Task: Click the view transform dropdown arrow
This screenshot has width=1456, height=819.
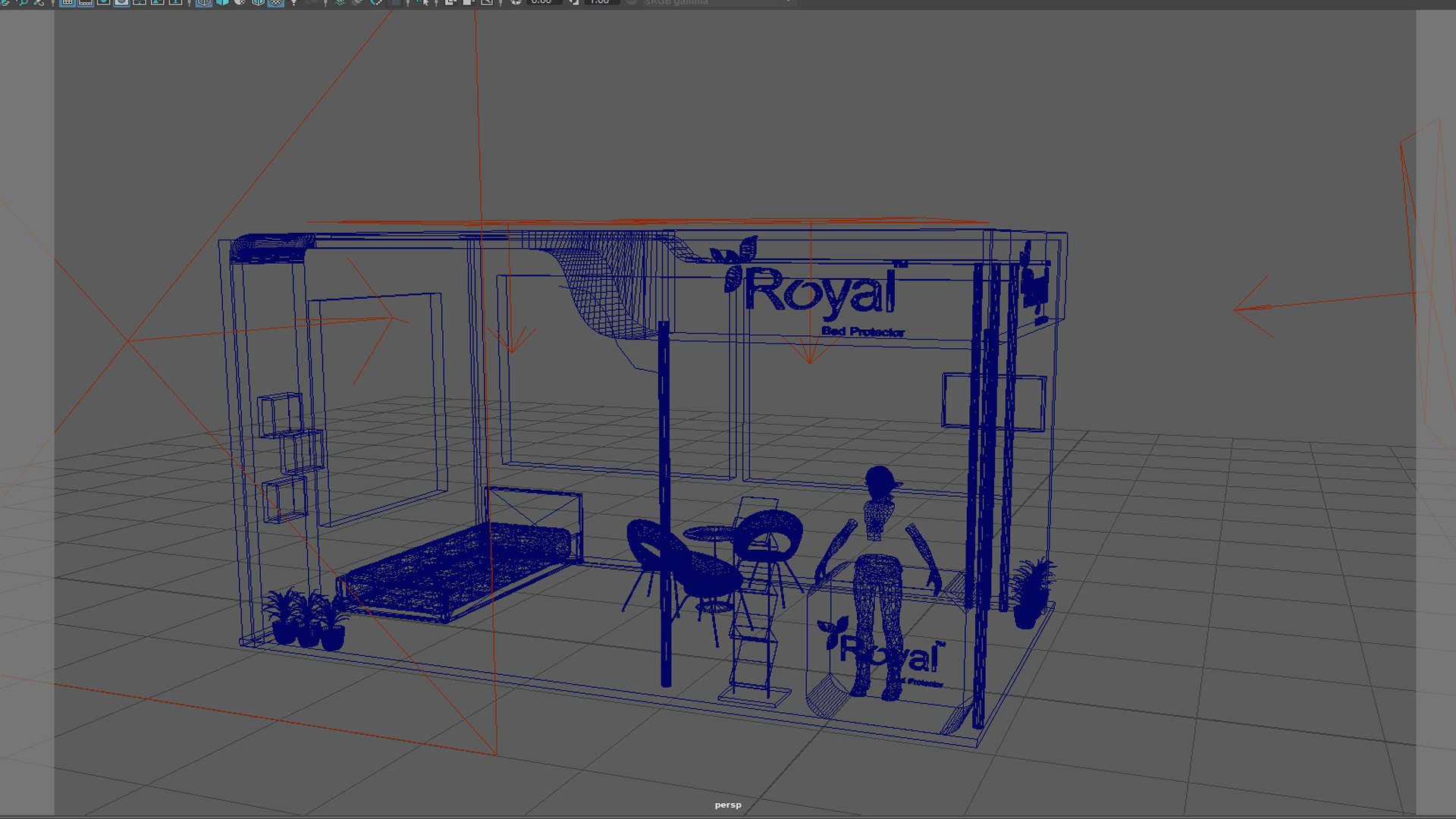Action: [789, 2]
